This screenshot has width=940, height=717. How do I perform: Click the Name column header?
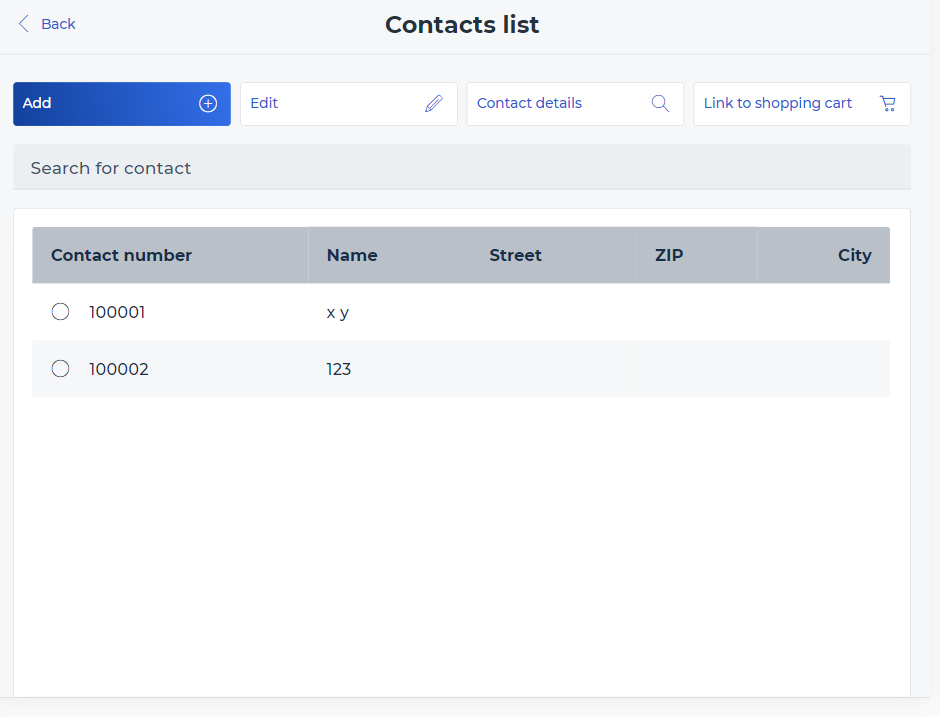point(352,255)
